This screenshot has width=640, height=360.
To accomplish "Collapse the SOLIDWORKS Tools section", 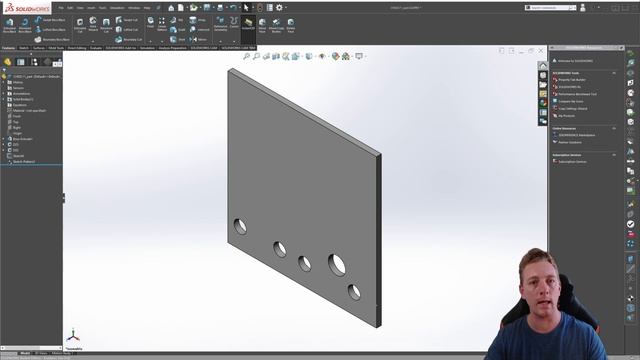I will tap(614, 73).
